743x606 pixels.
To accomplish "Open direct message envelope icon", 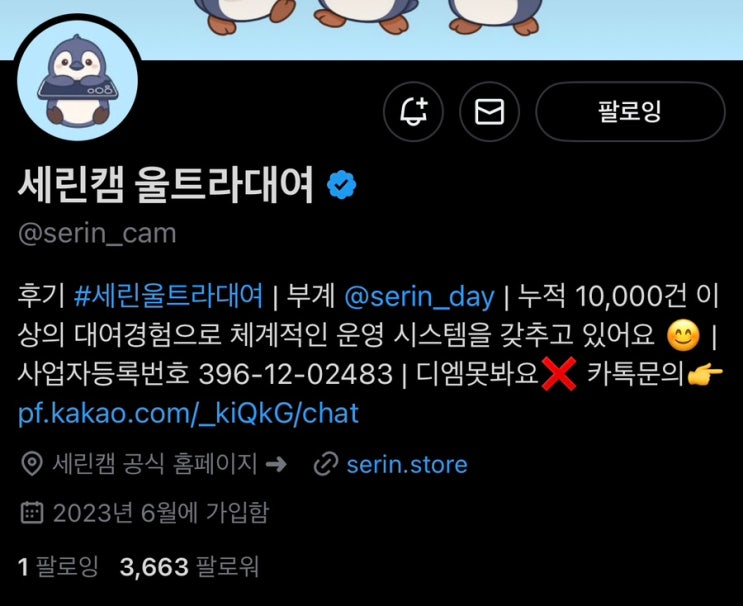I will pos(489,112).
